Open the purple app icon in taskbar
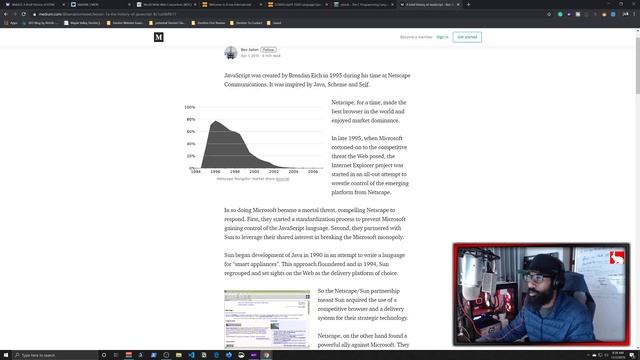 (x=253, y=355)
